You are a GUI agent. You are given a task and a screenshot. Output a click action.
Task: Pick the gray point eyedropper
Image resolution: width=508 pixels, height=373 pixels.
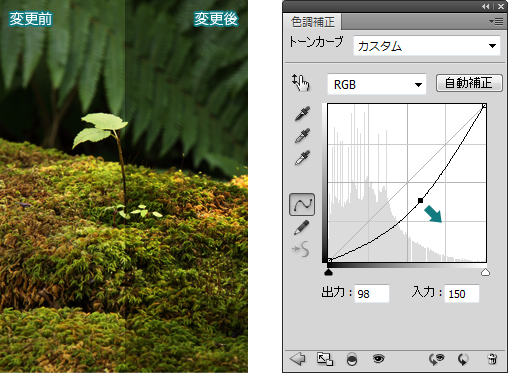click(x=302, y=135)
